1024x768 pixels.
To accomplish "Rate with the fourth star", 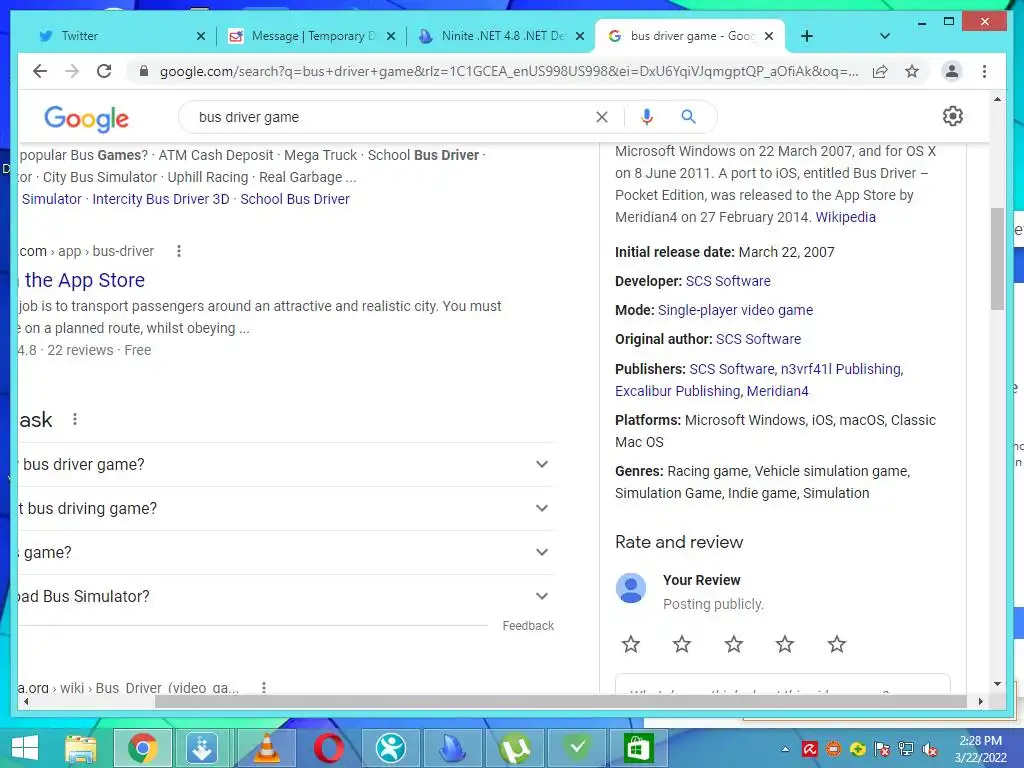I will [x=784, y=645].
